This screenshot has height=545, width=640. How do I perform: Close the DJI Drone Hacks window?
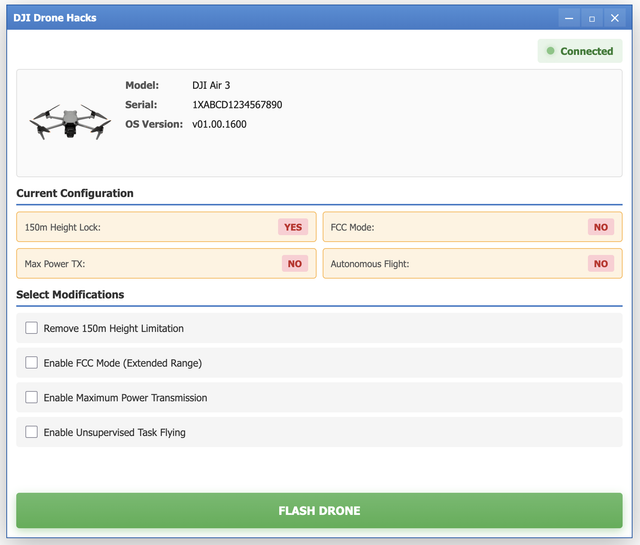615,18
